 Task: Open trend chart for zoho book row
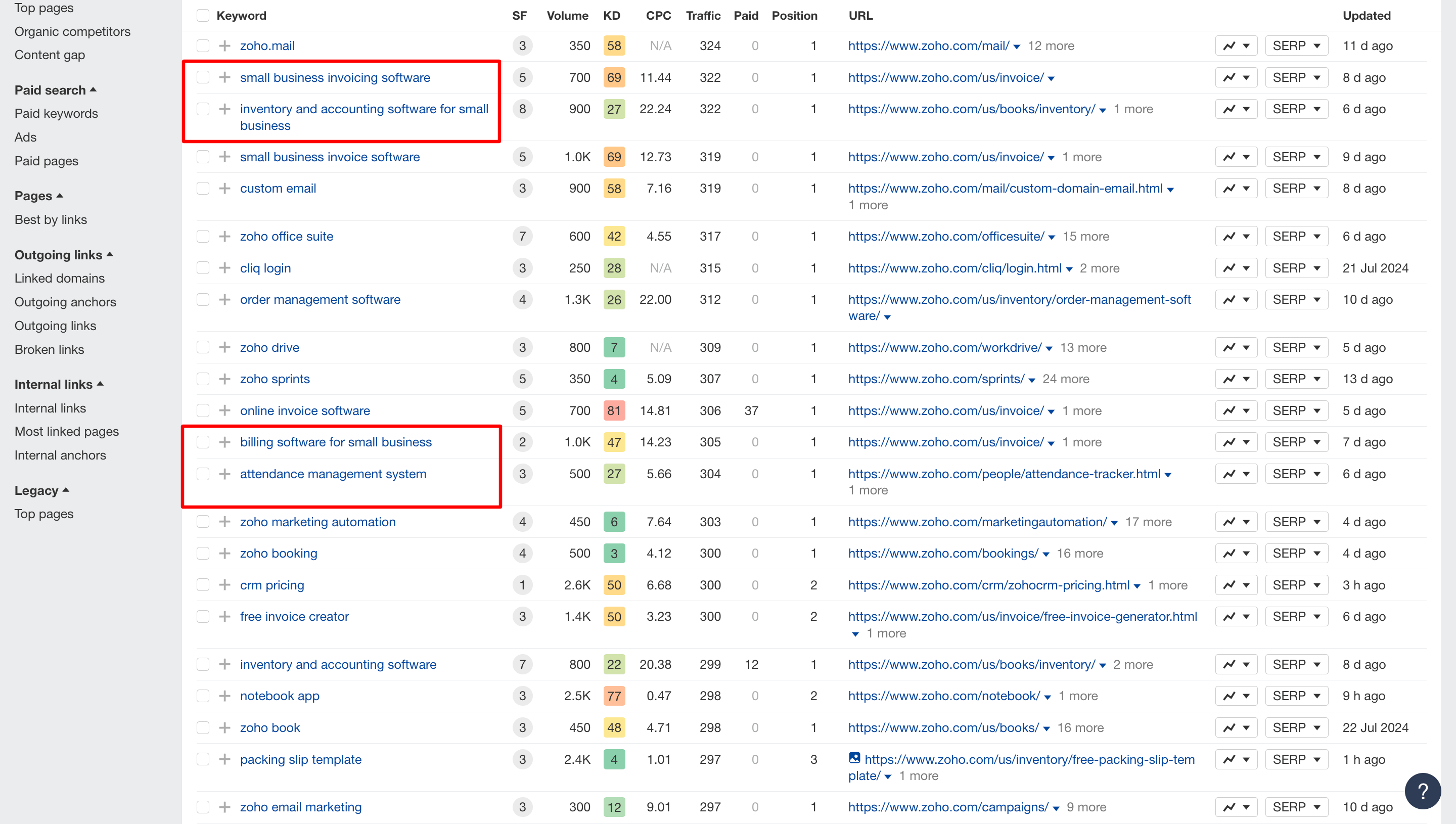click(x=1236, y=728)
